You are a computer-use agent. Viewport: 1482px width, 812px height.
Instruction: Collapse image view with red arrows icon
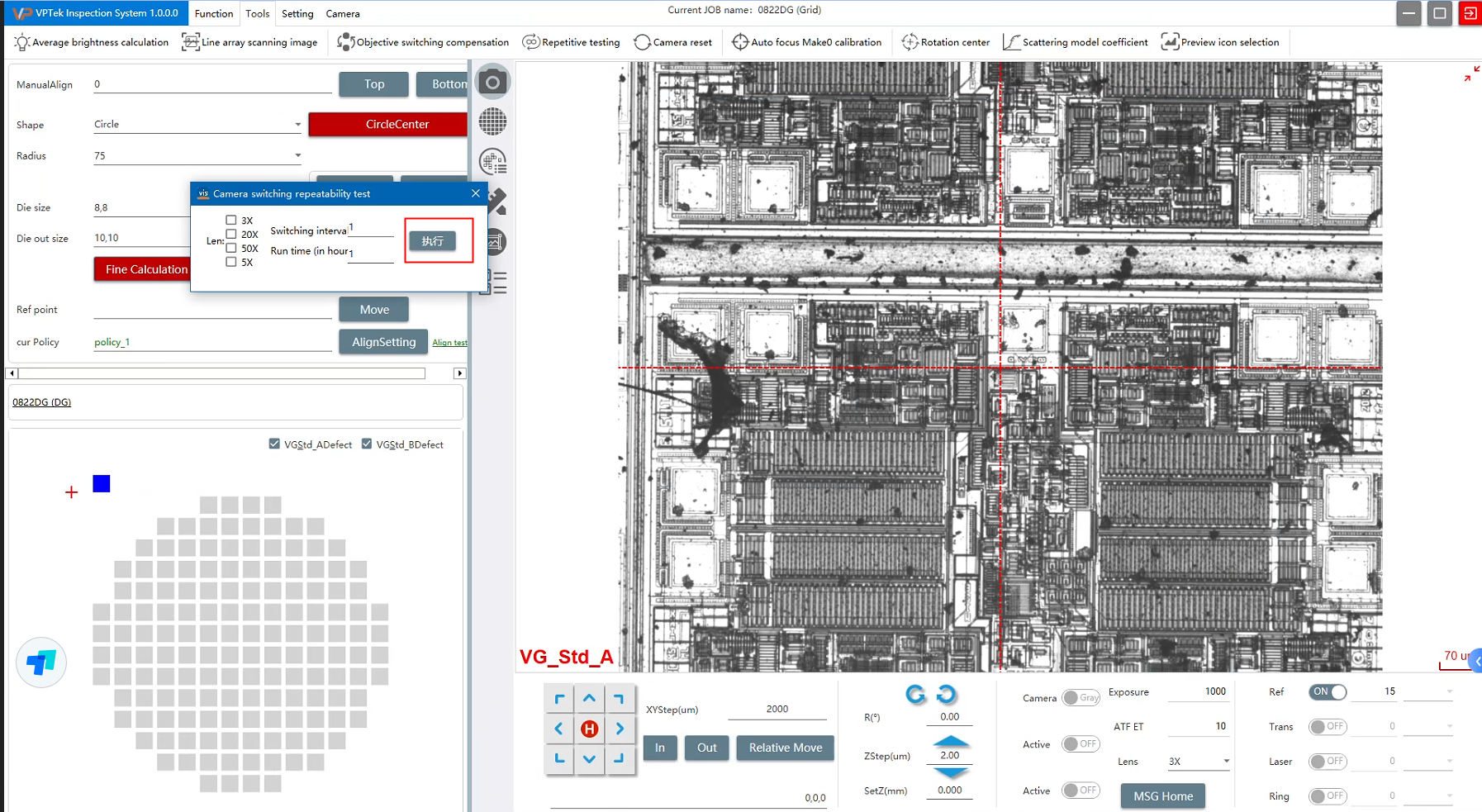(1471, 74)
